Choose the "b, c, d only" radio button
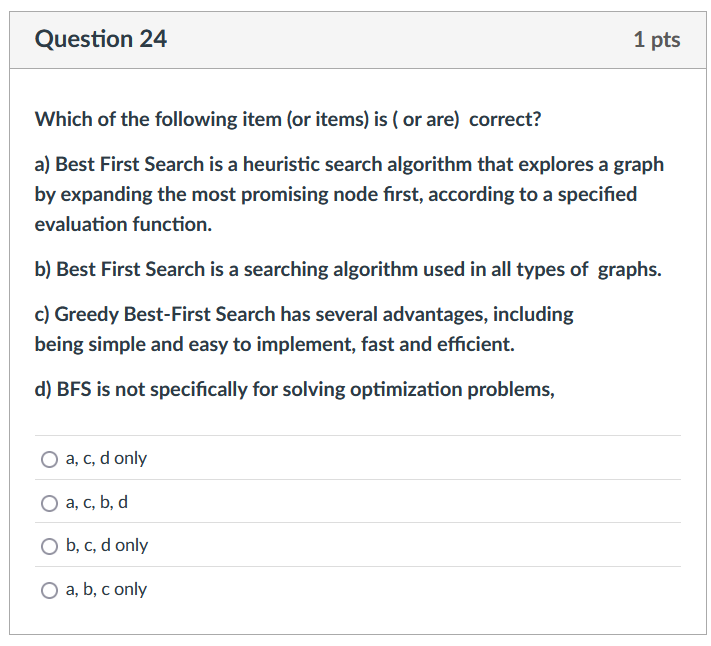This screenshot has width=711, height=646. tap(49, 546)
